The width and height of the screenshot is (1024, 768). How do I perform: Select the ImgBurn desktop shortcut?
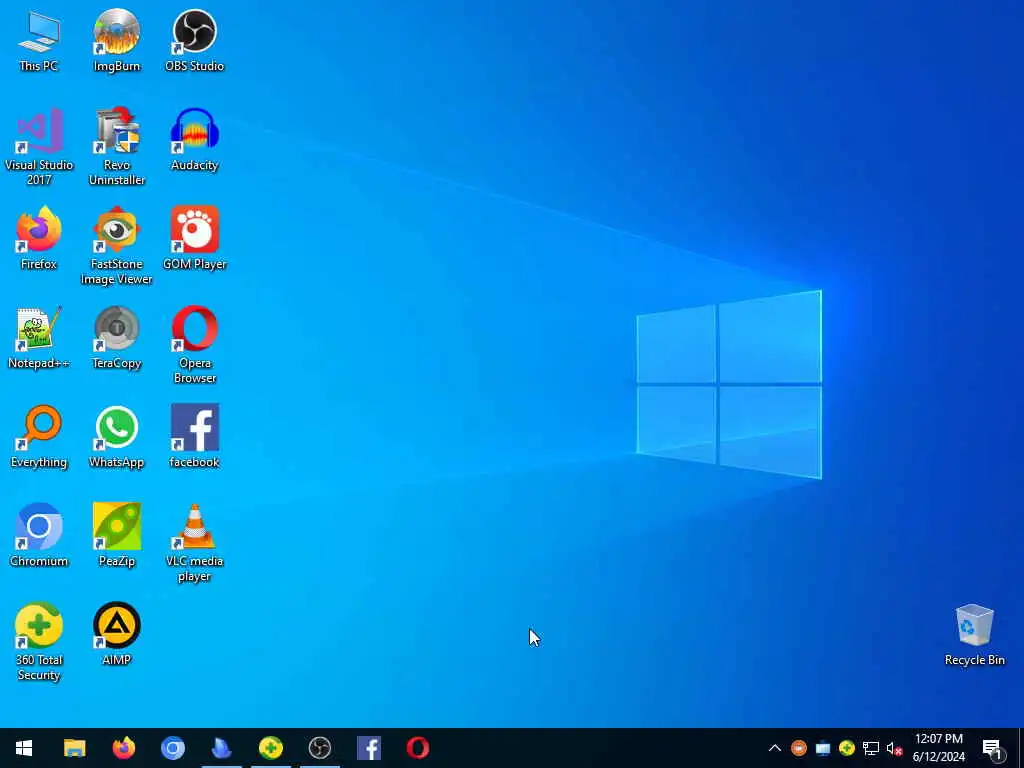point(116,40)
